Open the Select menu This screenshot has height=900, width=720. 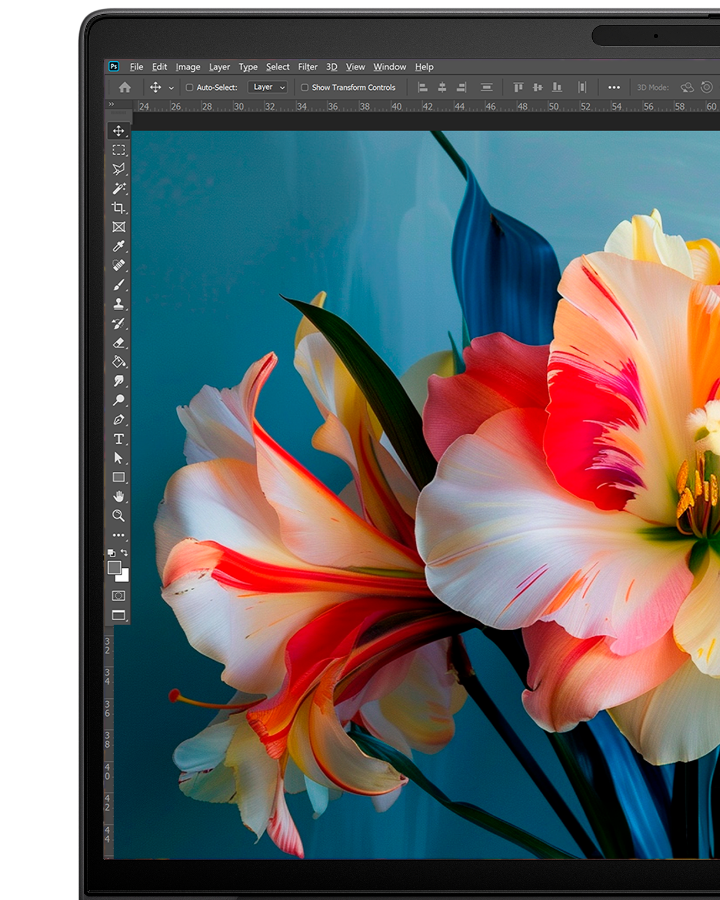click(x=278, y=67)
